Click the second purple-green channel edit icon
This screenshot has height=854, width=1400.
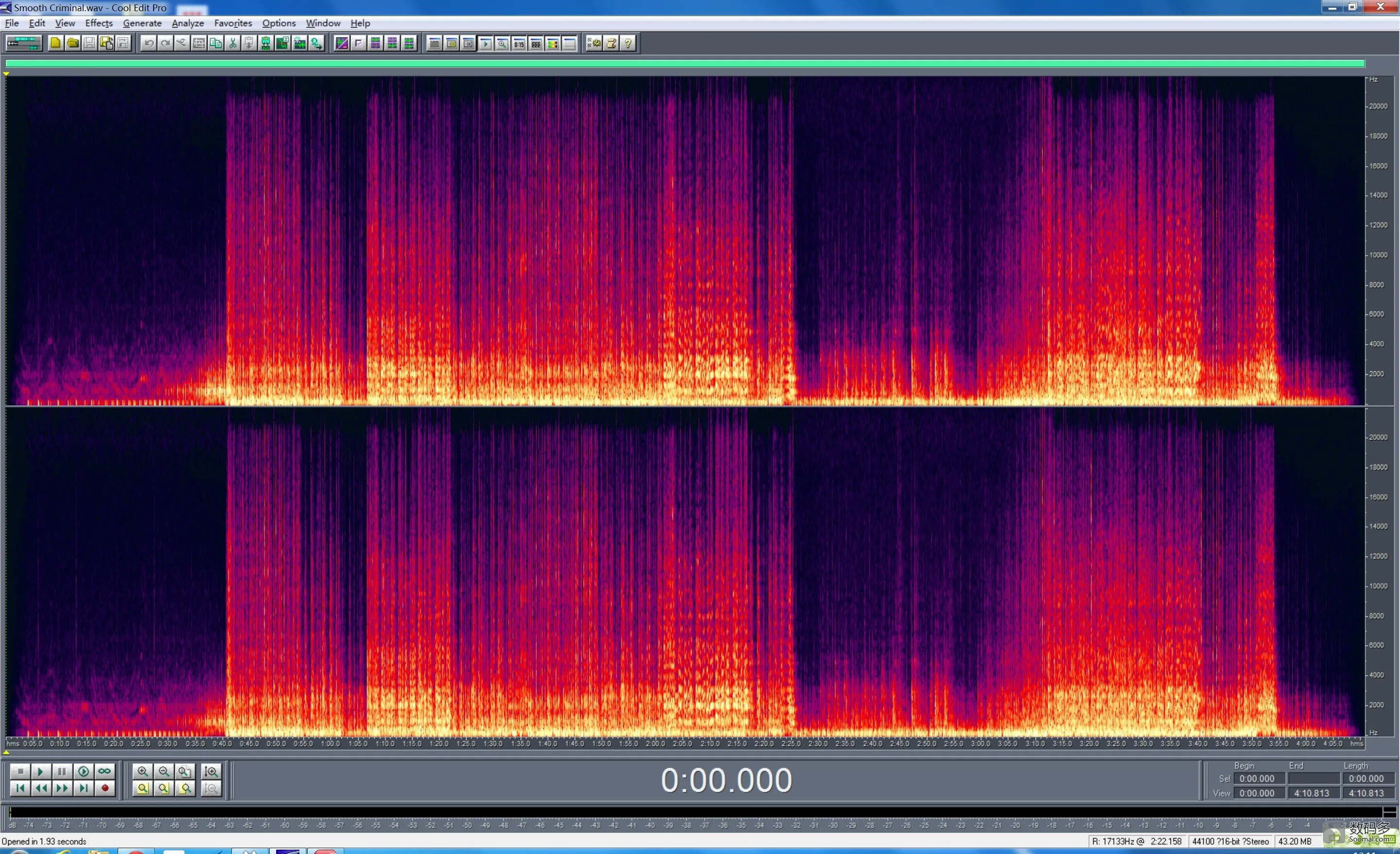392,43
